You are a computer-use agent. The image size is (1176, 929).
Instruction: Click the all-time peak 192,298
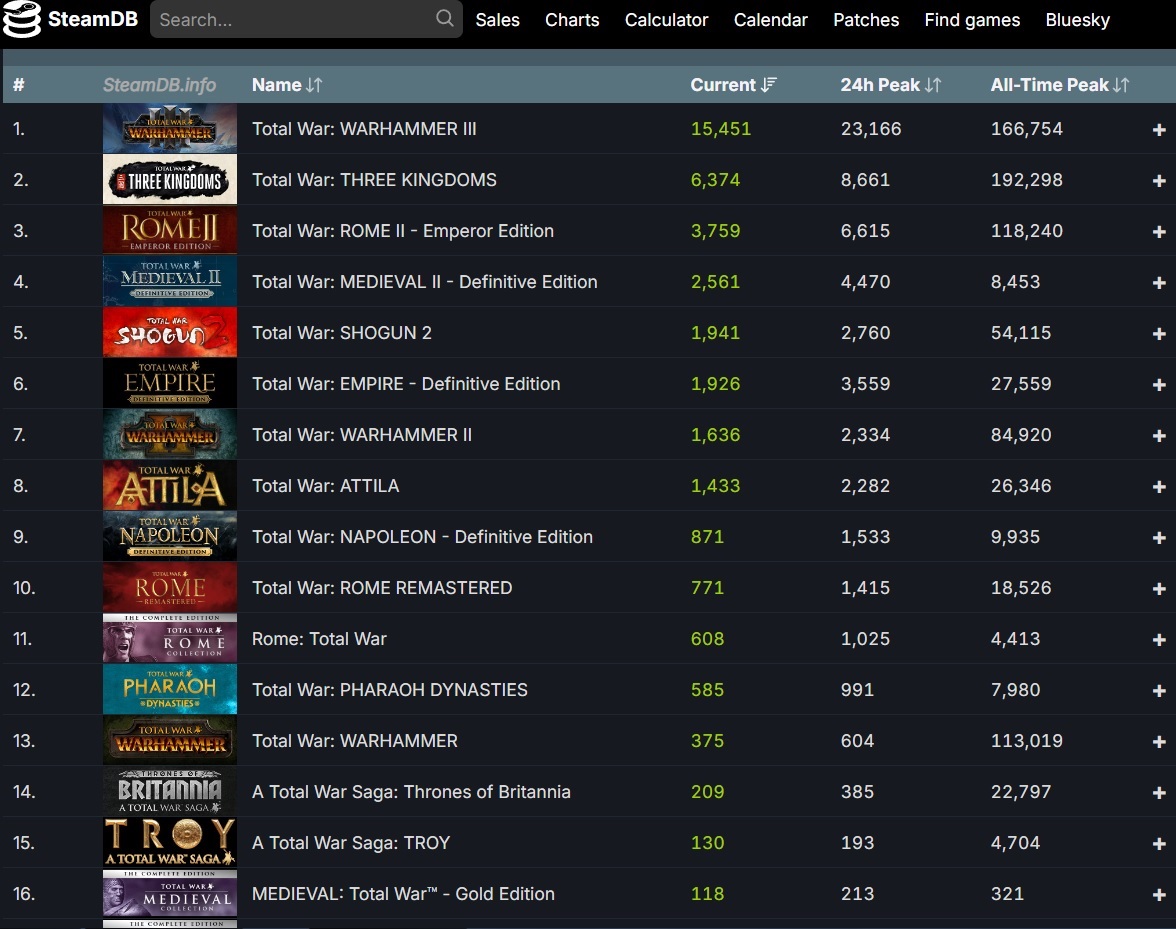(x=1027, y=180)
